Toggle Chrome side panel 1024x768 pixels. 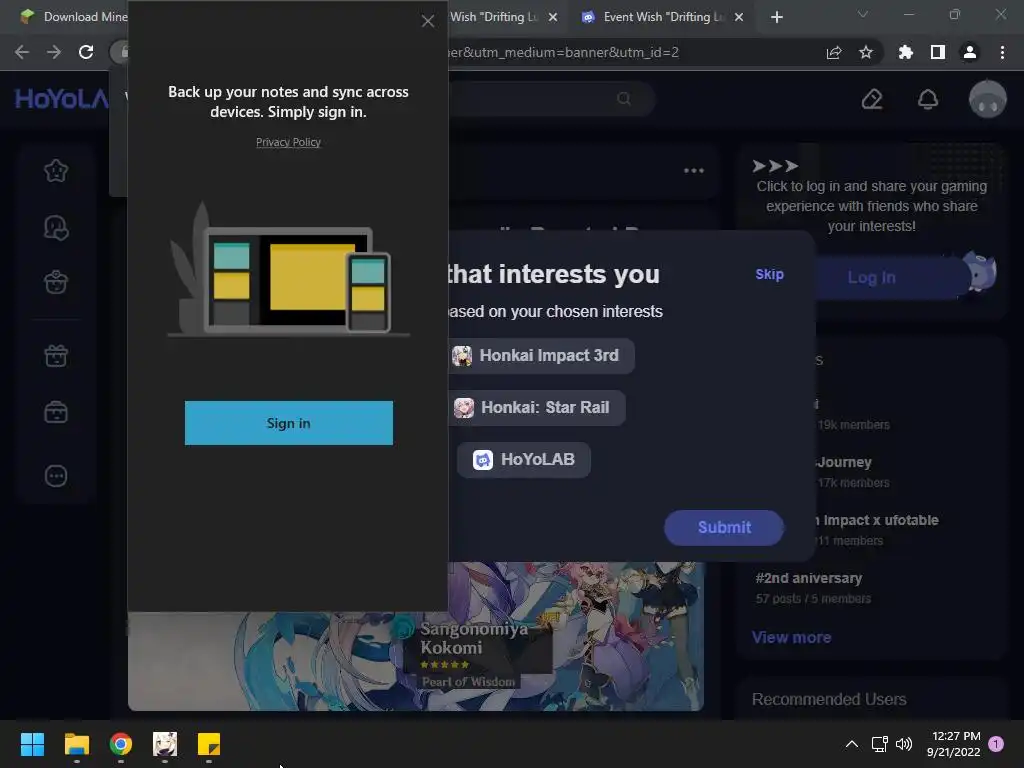tap(938, 52)
